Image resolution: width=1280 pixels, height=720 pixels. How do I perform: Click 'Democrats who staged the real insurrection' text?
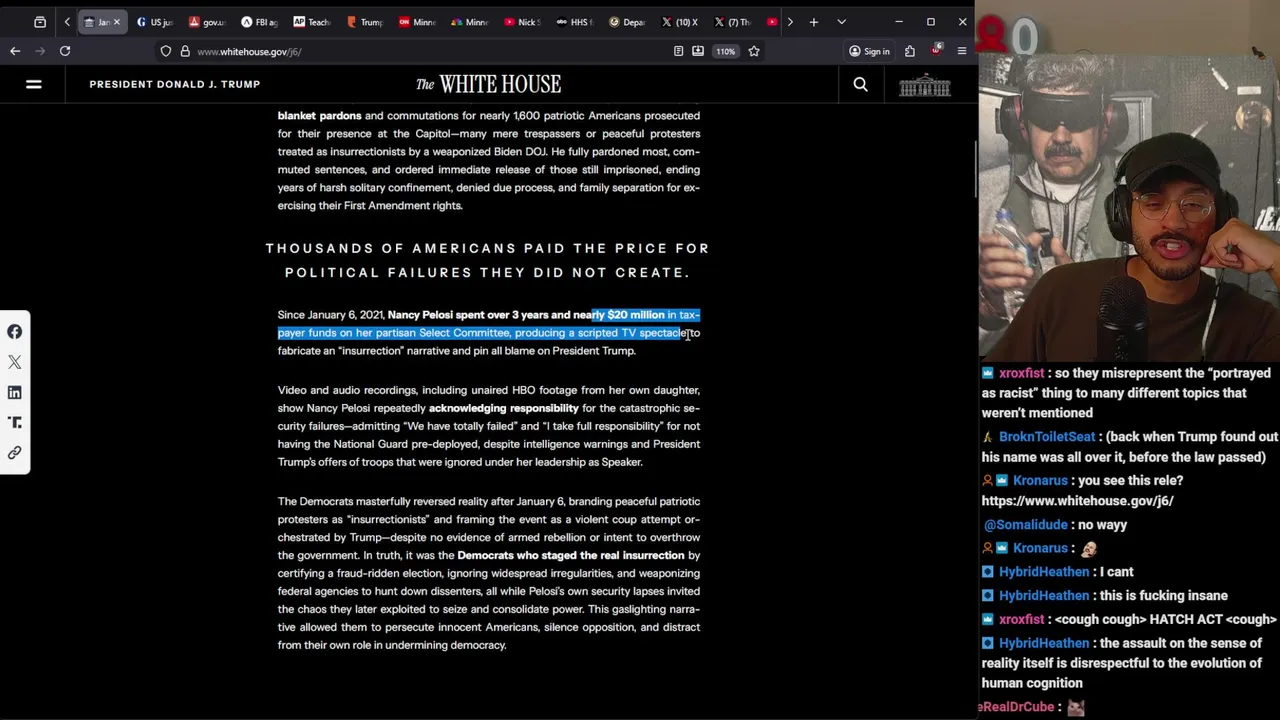click(571, 555)
